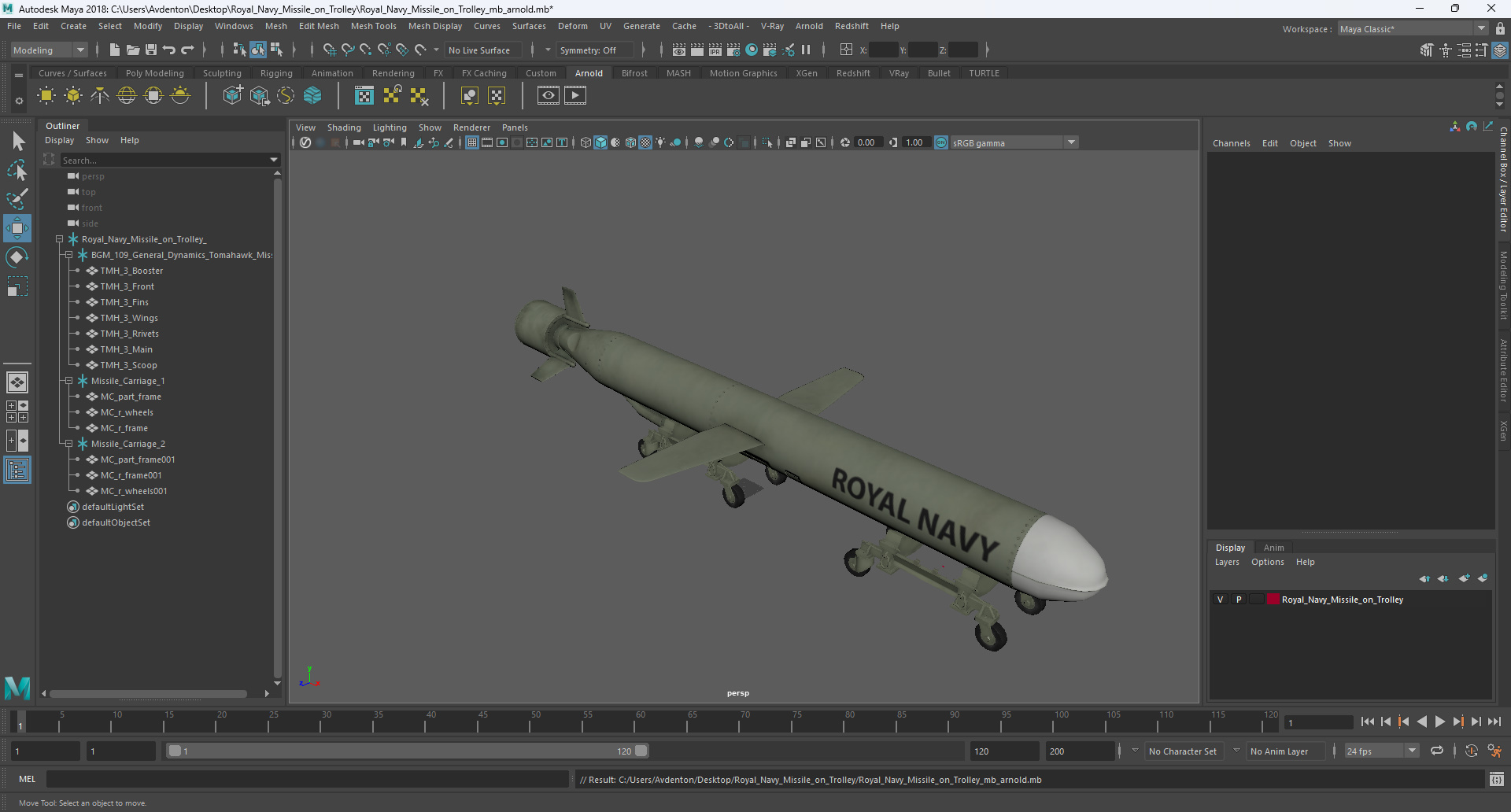The height and width of the screenshot is (812, 1511).
Task: Select the arrow Select tool
Action: coord(17,141)
